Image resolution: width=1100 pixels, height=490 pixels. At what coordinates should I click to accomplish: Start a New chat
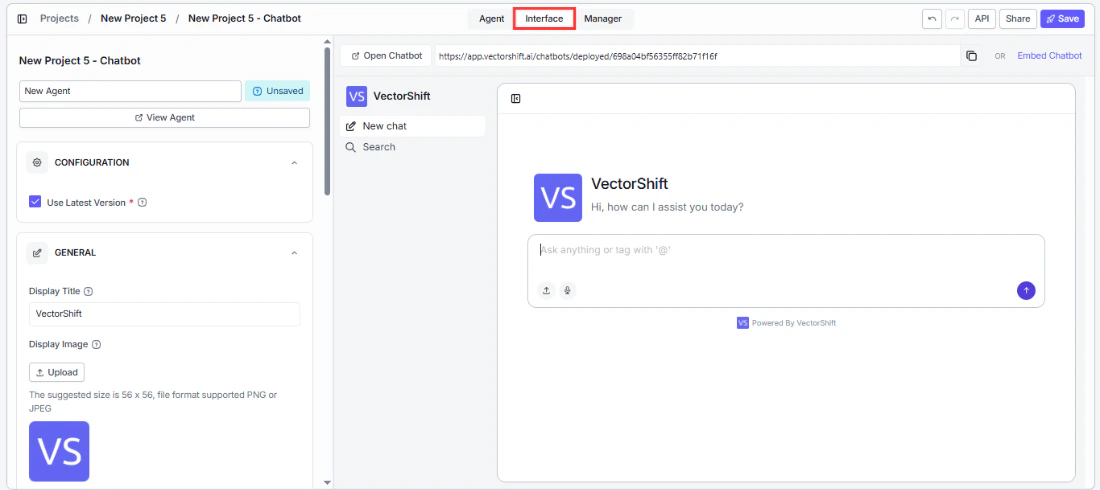(412, 126)
